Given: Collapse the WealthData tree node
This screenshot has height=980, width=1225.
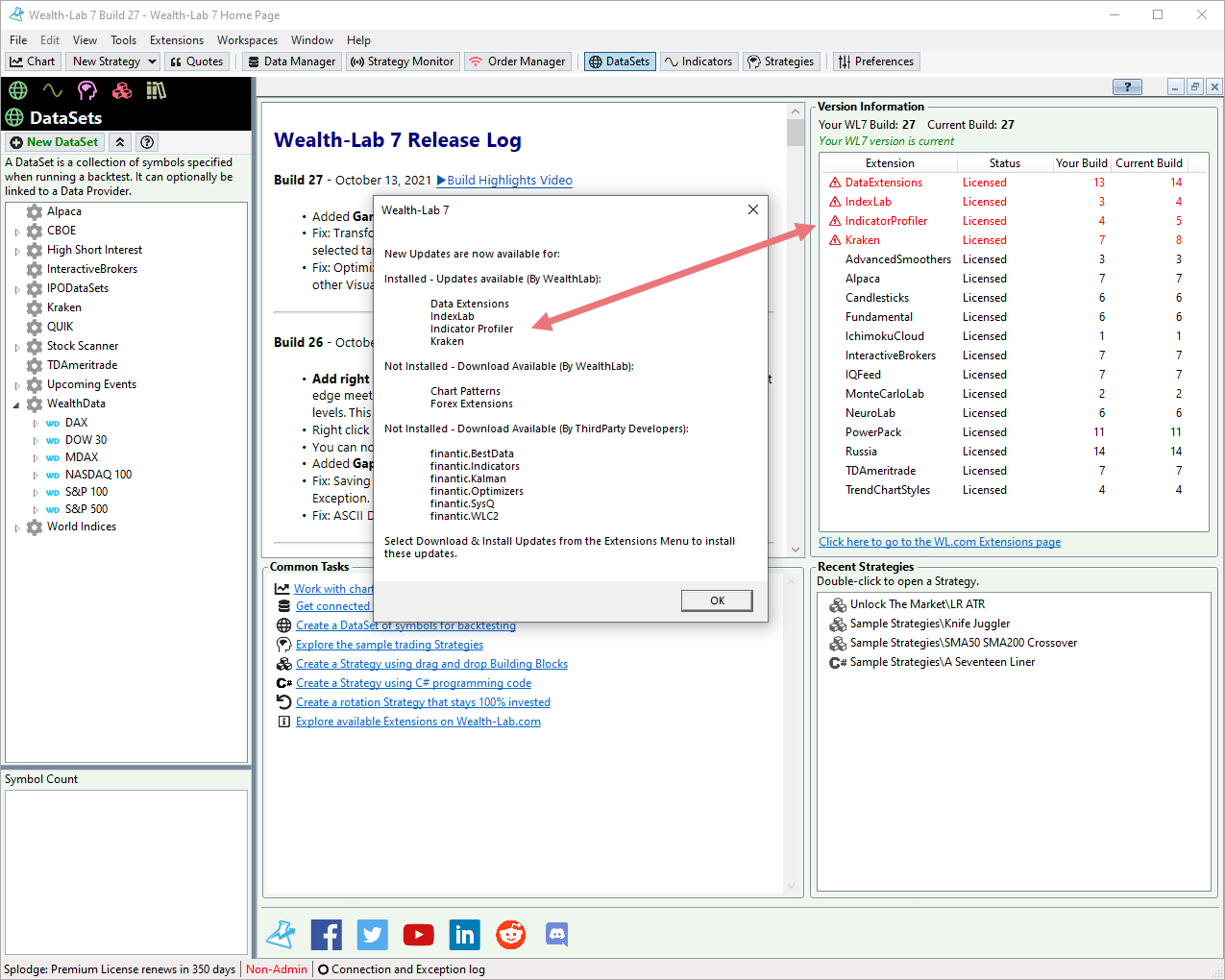Looking at the screenshot, I should 17,404.
